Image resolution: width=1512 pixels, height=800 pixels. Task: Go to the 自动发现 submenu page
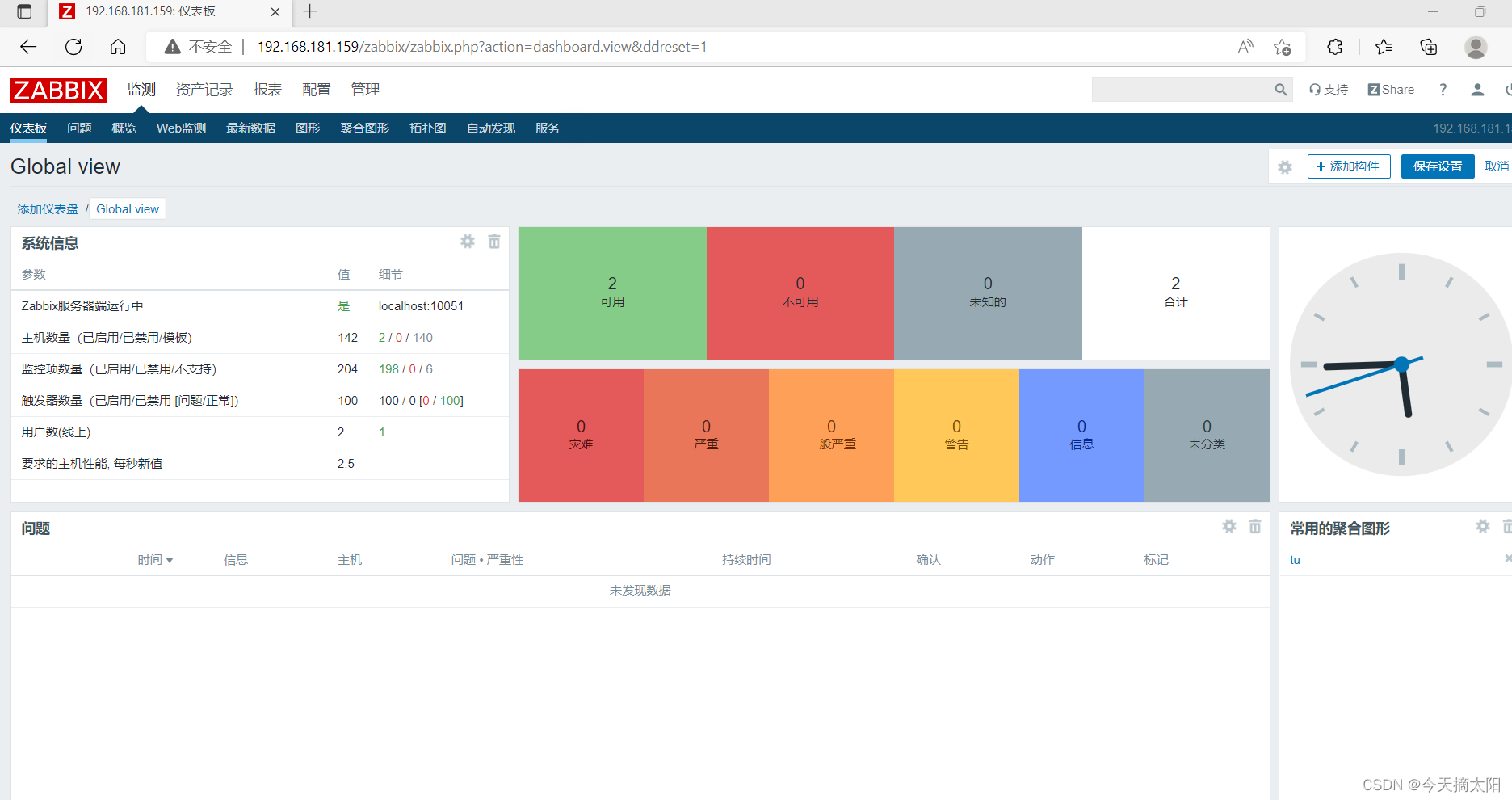coord(490,128)
